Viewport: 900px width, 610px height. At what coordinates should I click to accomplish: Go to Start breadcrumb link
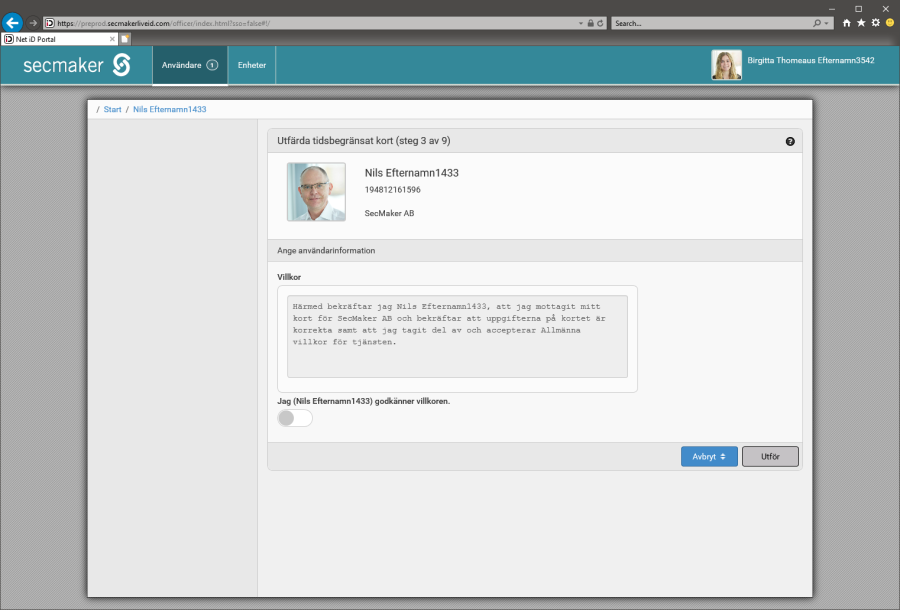[x=112, y=109]
